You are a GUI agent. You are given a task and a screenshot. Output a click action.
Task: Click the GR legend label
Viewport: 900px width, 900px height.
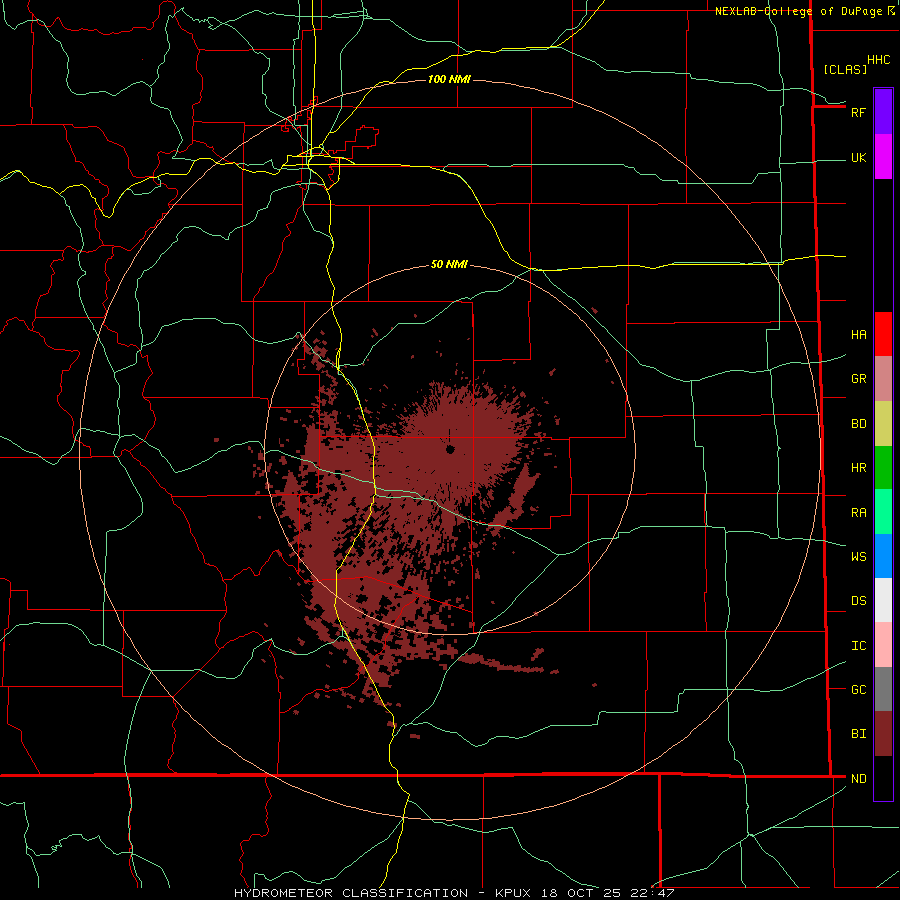point(858,379)
